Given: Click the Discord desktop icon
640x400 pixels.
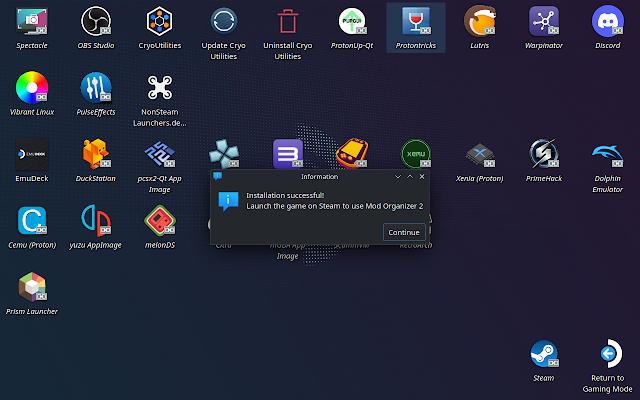Looking at the screenshot, I should (607, 21).
